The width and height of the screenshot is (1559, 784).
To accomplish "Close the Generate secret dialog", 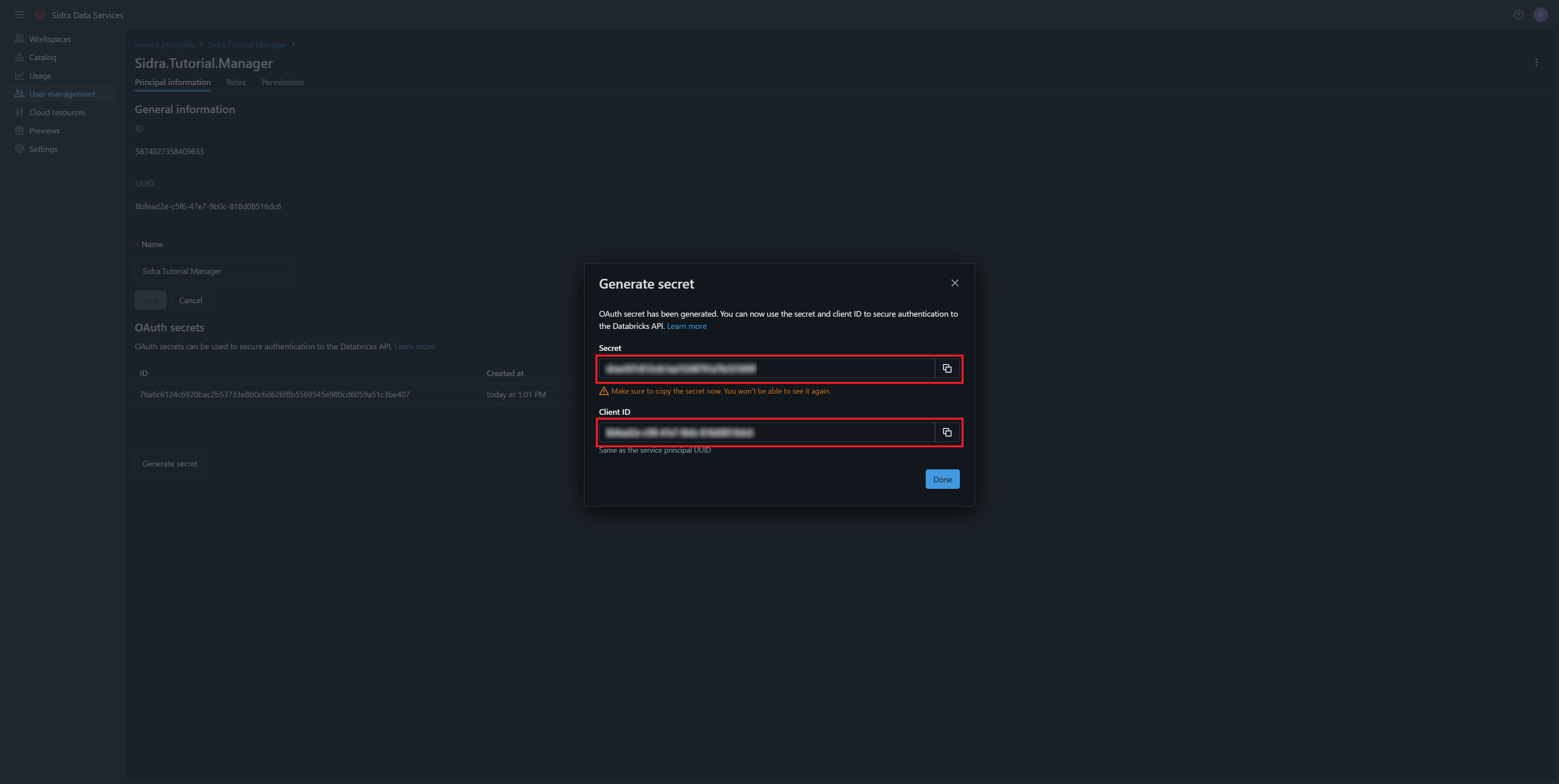I will [954, 283].
